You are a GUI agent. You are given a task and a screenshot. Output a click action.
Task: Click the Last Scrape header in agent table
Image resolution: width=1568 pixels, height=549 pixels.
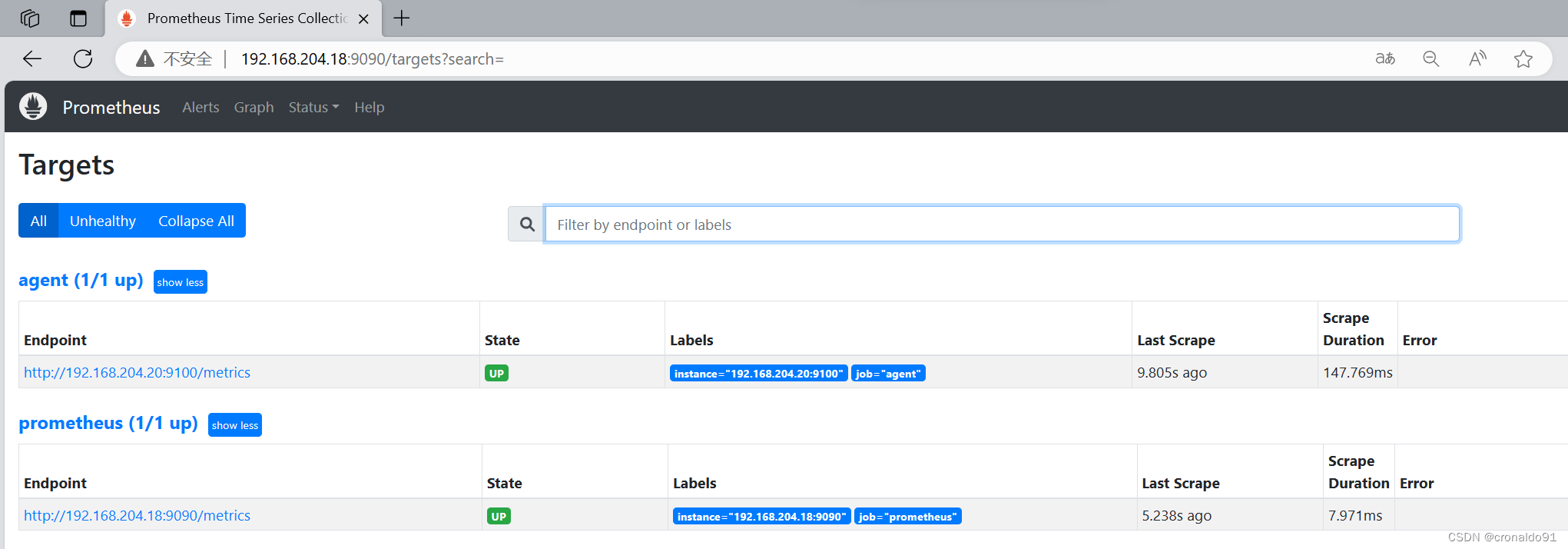pos(1176,340)
